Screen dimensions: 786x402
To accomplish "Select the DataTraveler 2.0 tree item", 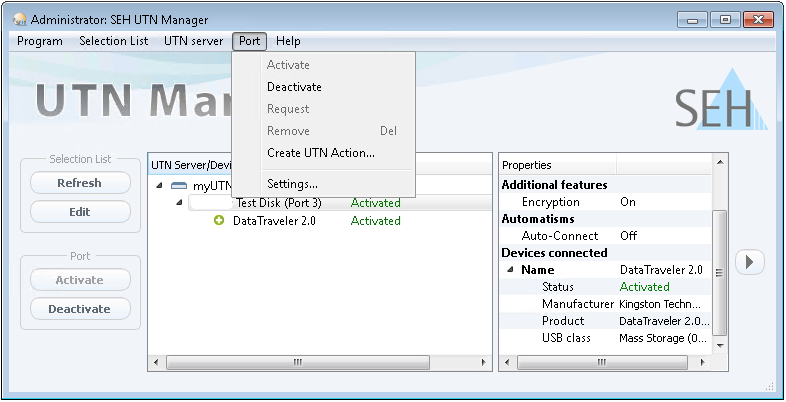I will click(274, 221).
